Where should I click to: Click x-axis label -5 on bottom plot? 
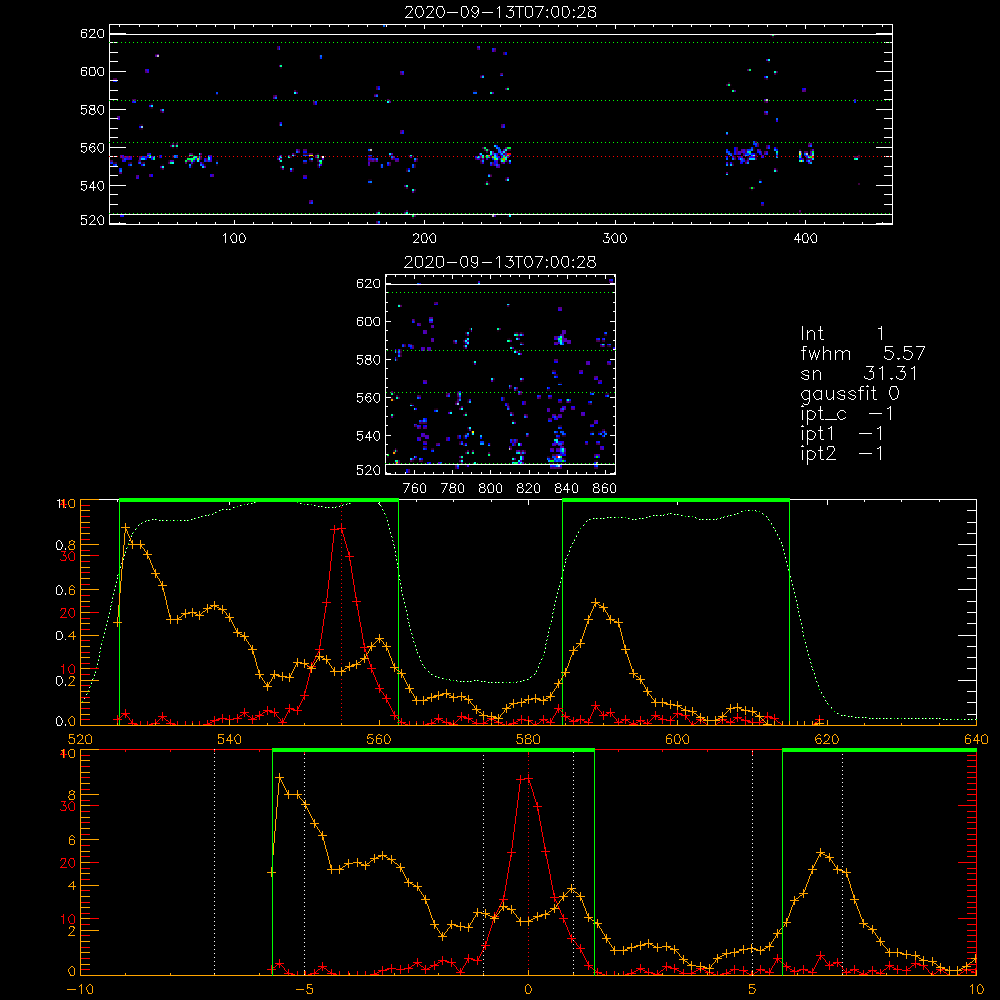[x=305, y=989]
